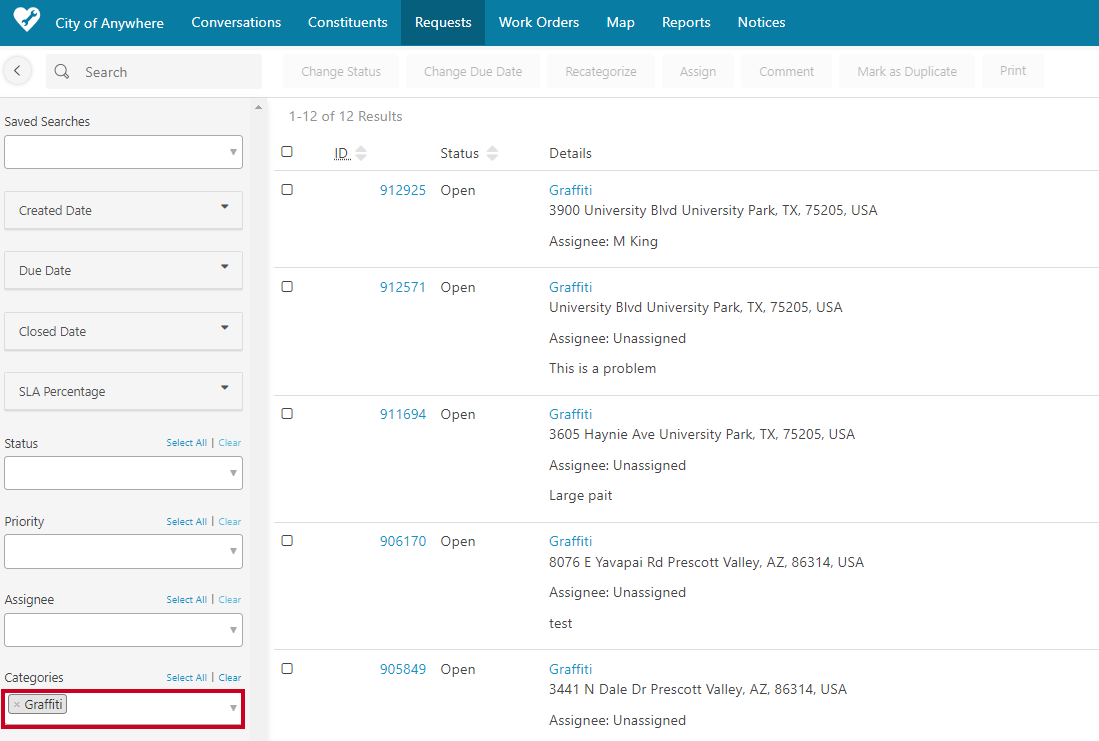Switch to the Map tab
Screen dimensions: 1099x741
[x=620, y=22]
